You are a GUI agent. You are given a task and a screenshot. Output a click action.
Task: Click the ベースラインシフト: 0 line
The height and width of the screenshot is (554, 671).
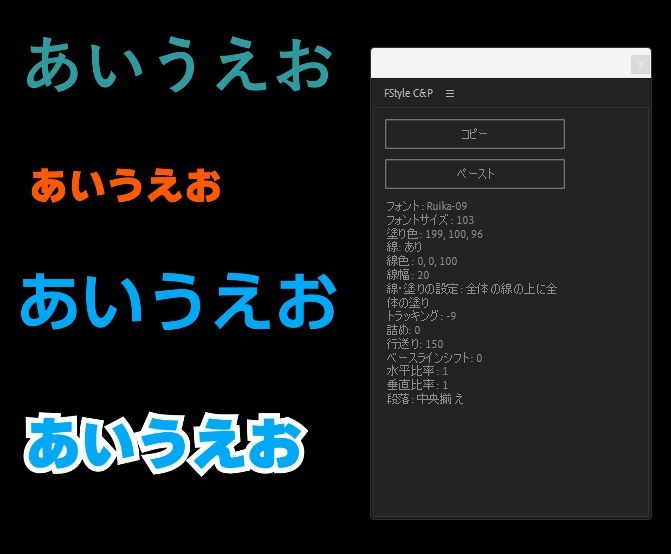point(434,358)
